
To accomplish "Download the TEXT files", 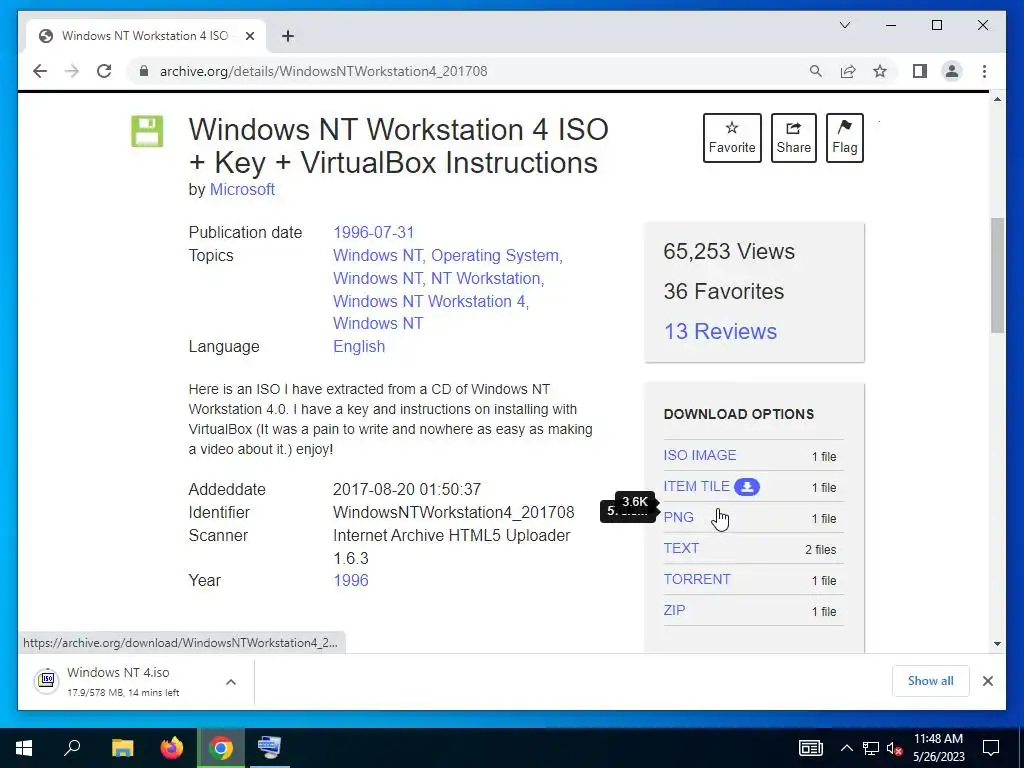I will point(681,548).
